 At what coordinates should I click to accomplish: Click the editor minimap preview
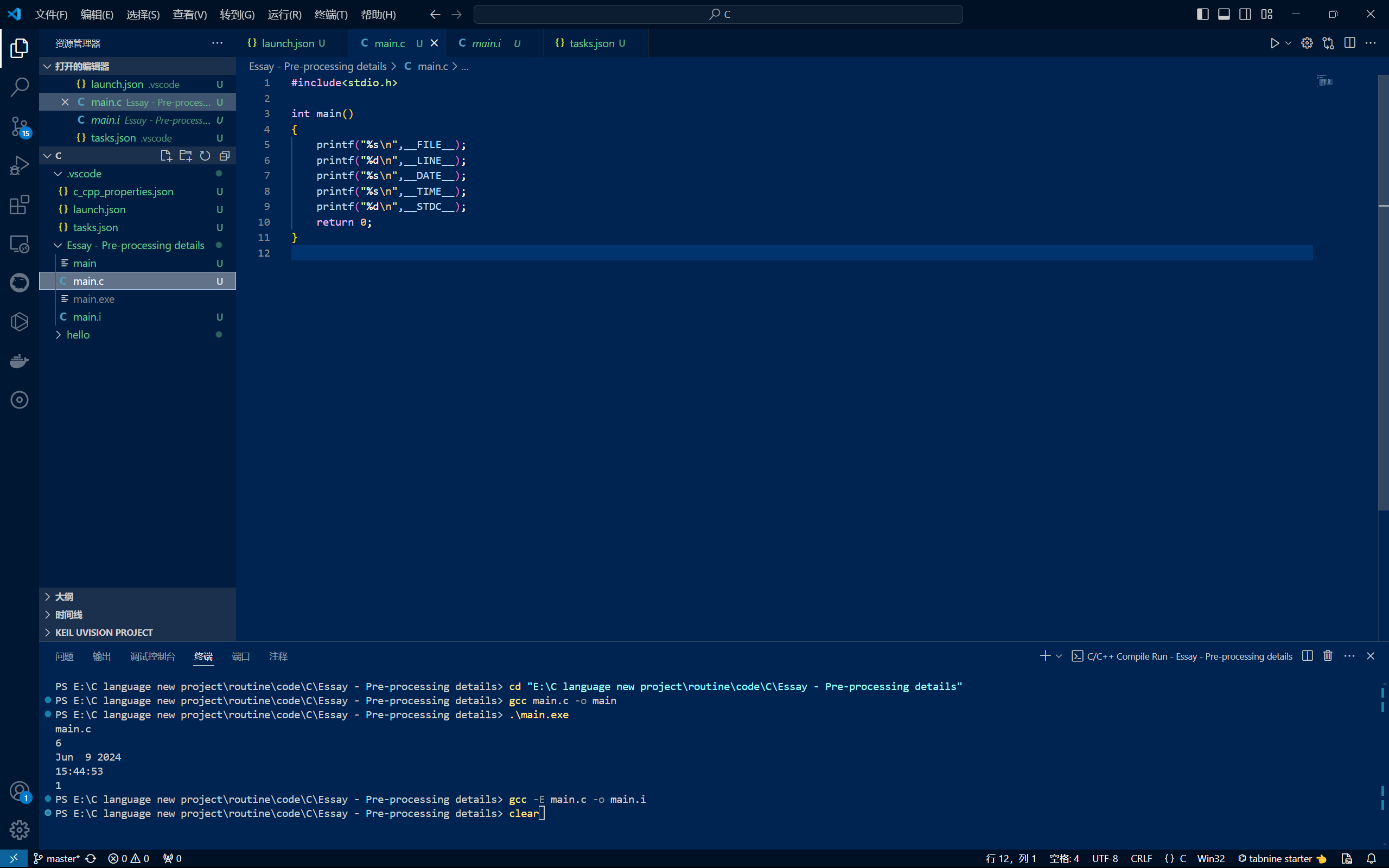coord(1325,80)
